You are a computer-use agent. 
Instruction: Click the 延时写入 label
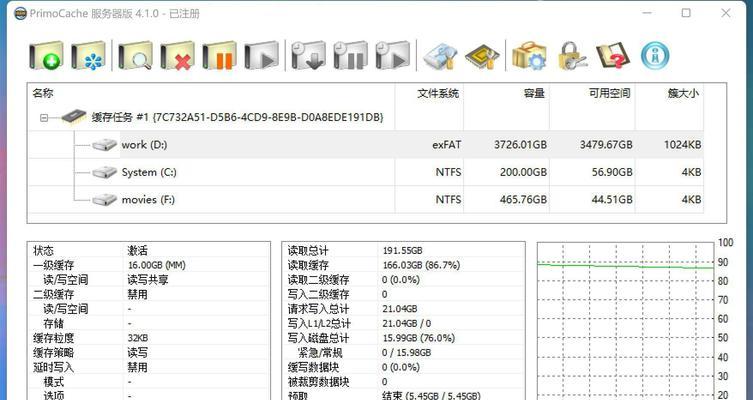click(x=53, y=367)
